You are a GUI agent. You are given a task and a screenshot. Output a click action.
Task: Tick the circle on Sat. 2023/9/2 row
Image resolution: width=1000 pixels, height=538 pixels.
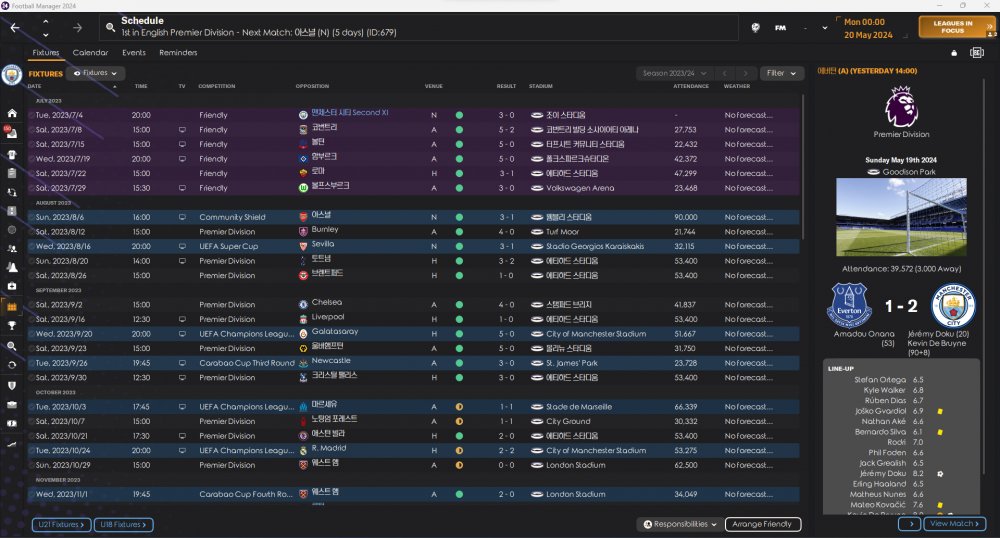click(x=31, y=305)
